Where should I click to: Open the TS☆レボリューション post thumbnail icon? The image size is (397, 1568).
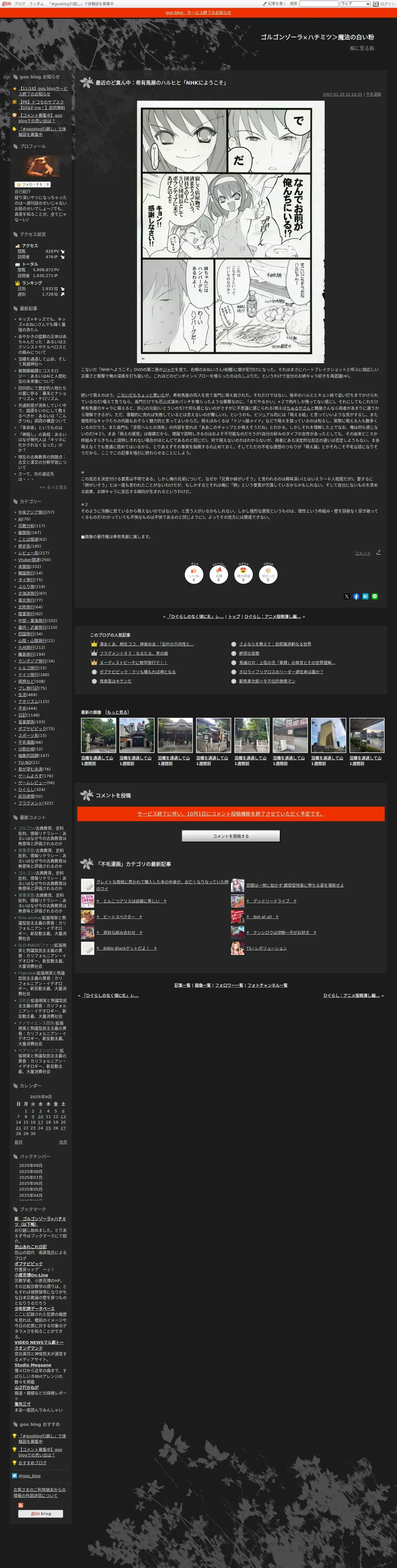point(237,948)
